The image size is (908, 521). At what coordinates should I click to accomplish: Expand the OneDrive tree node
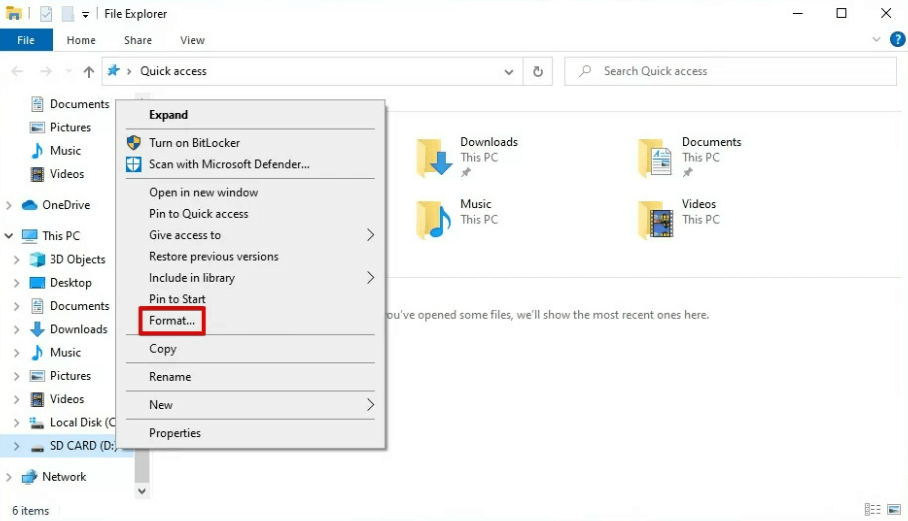tap(9, 205)
